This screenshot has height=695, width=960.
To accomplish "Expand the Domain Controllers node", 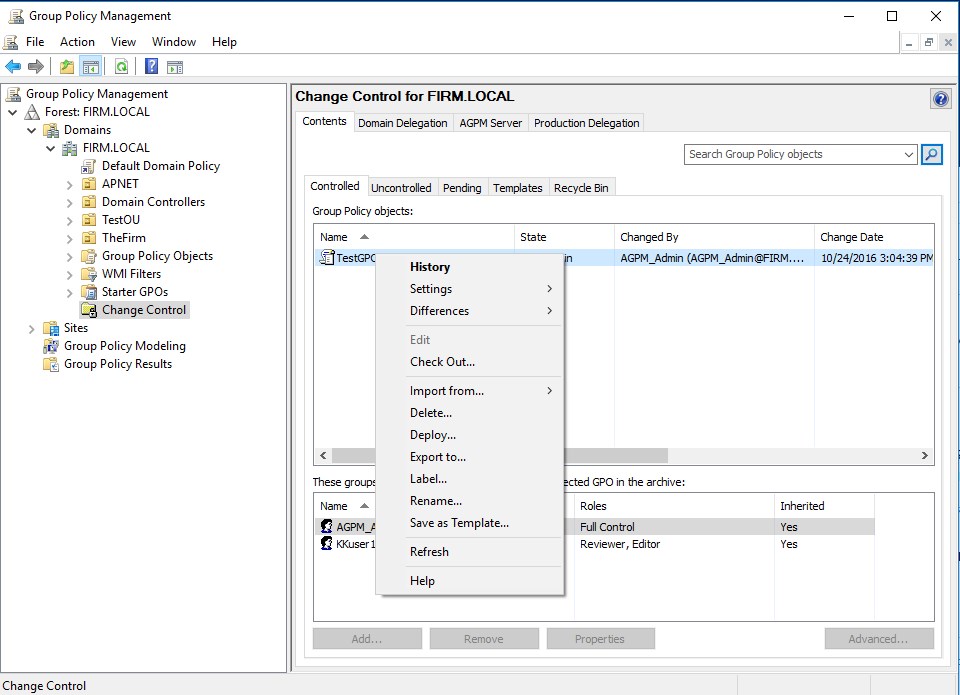I will pos(70,203).
